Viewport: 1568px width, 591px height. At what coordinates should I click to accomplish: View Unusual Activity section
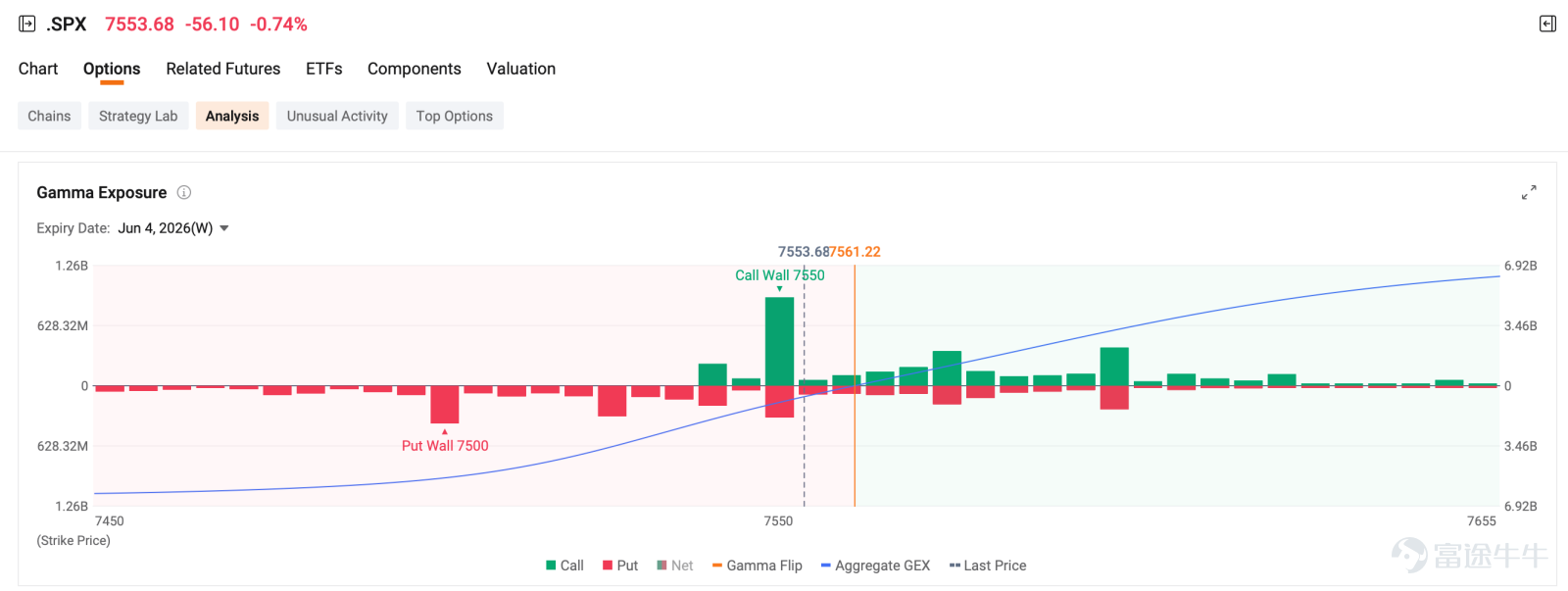coord(337,116)
